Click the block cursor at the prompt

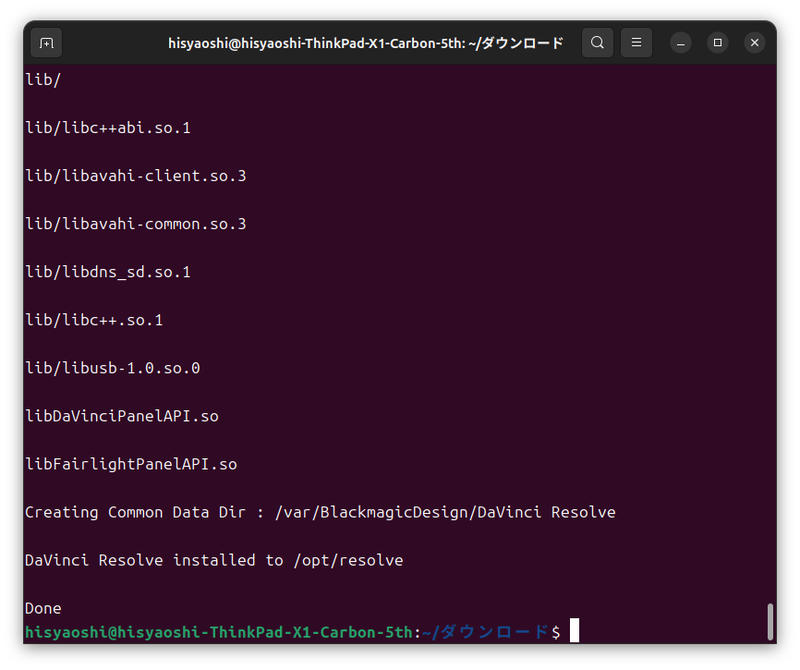tap(574, 631)
